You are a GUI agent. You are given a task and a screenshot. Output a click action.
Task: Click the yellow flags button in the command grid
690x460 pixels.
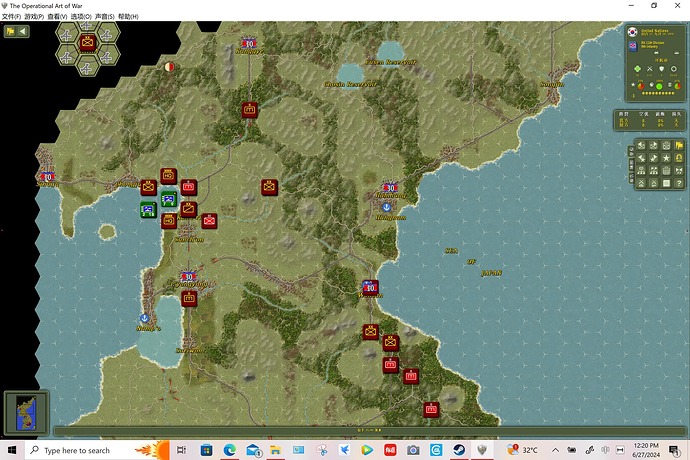(679, 145)
